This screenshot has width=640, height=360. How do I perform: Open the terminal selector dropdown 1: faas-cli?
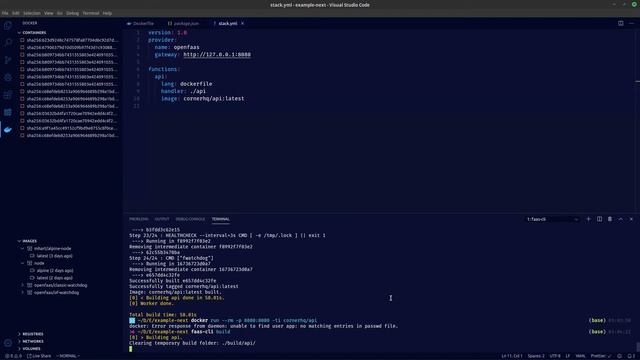(x=553, y=219)
